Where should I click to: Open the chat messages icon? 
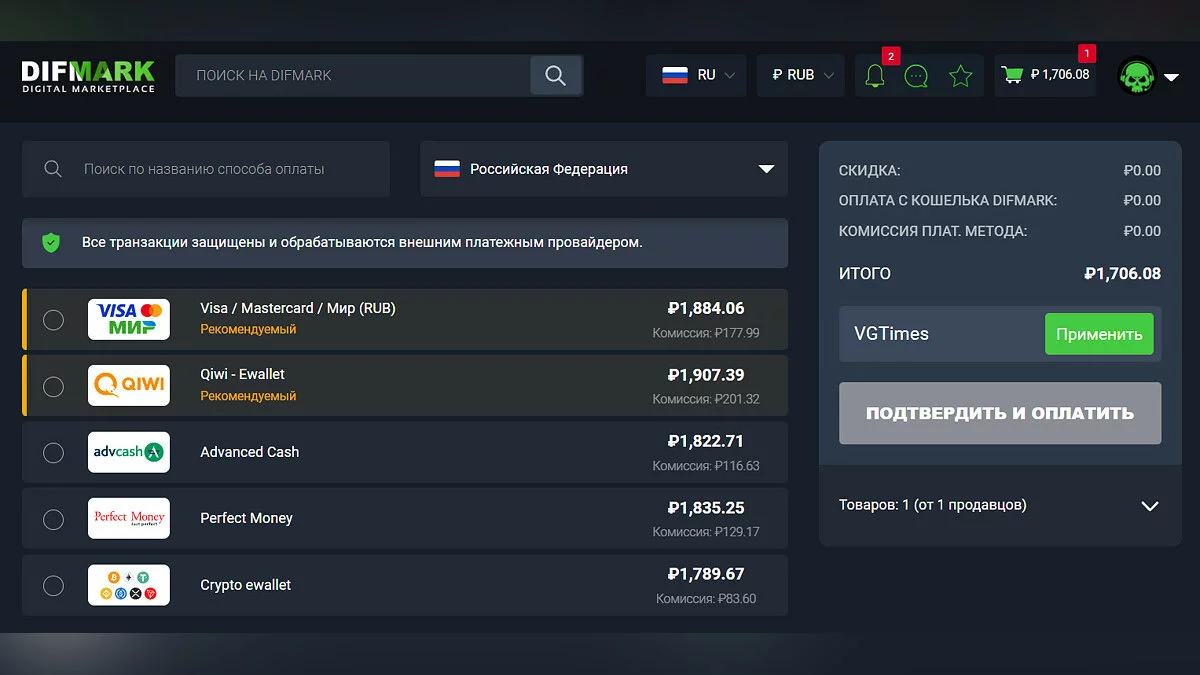pos(916,75)
